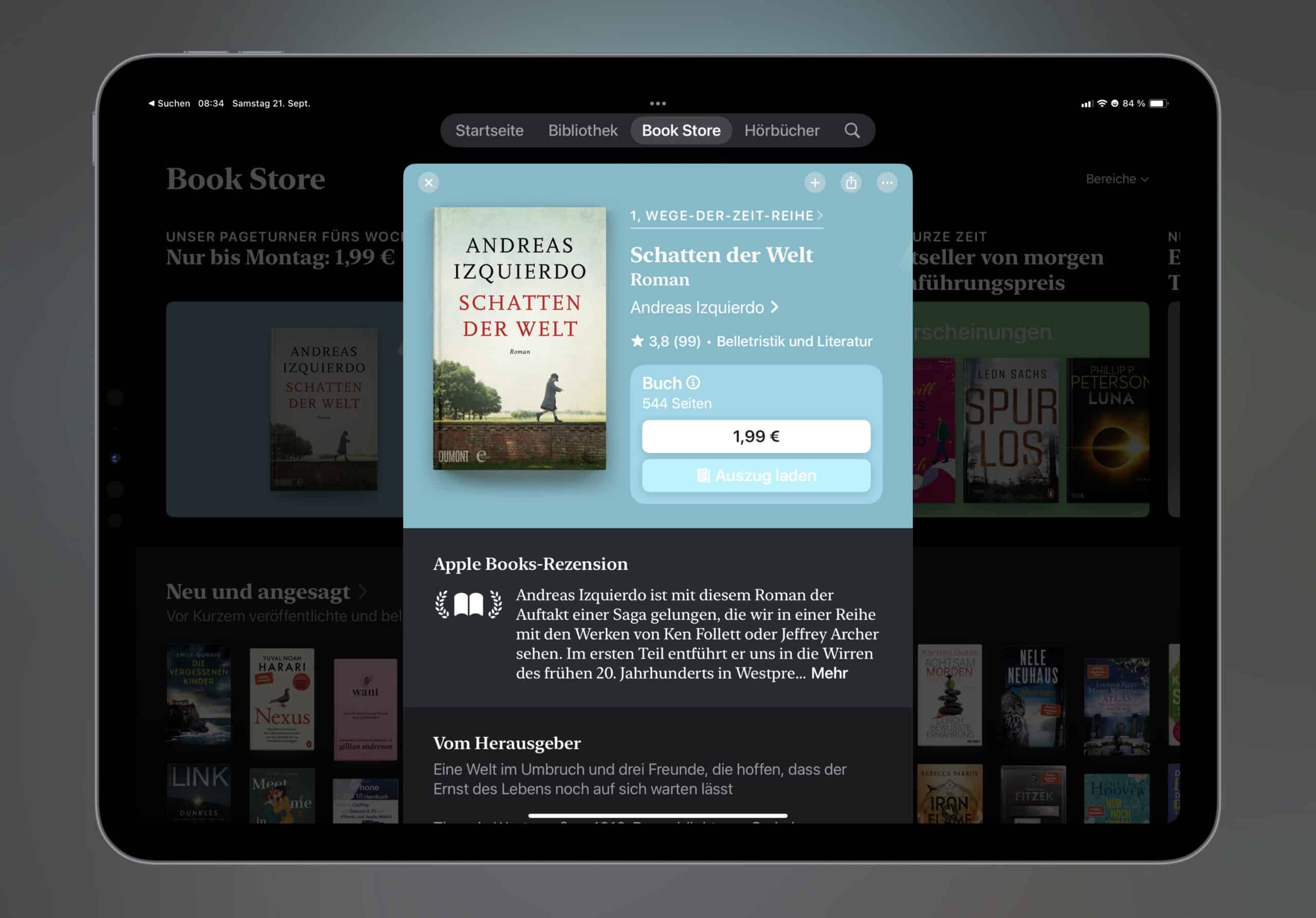
Task: Open the Spurlos book by Leon Sachs
Action: tap(1011, 430)
